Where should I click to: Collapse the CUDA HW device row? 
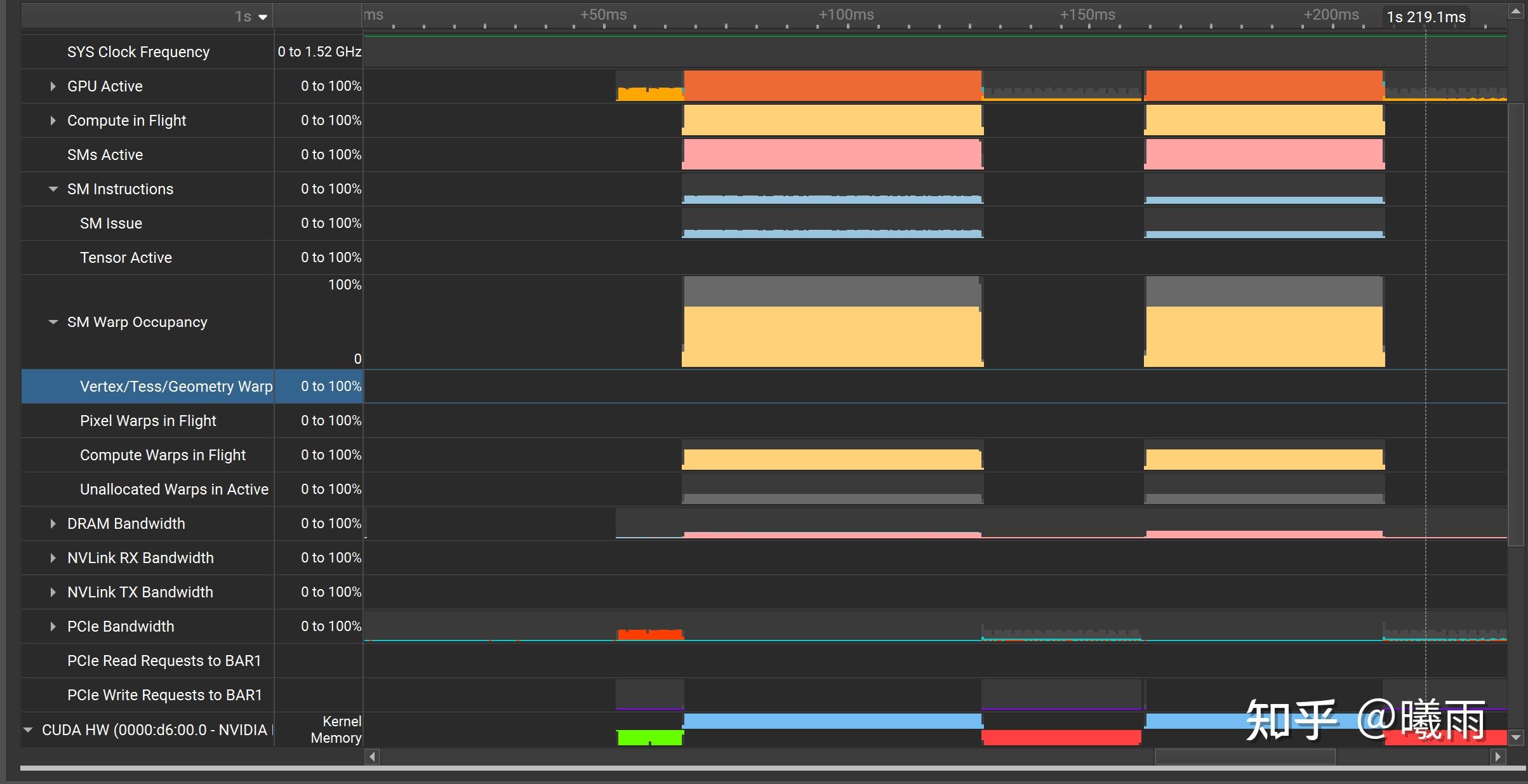coord(28,730)
